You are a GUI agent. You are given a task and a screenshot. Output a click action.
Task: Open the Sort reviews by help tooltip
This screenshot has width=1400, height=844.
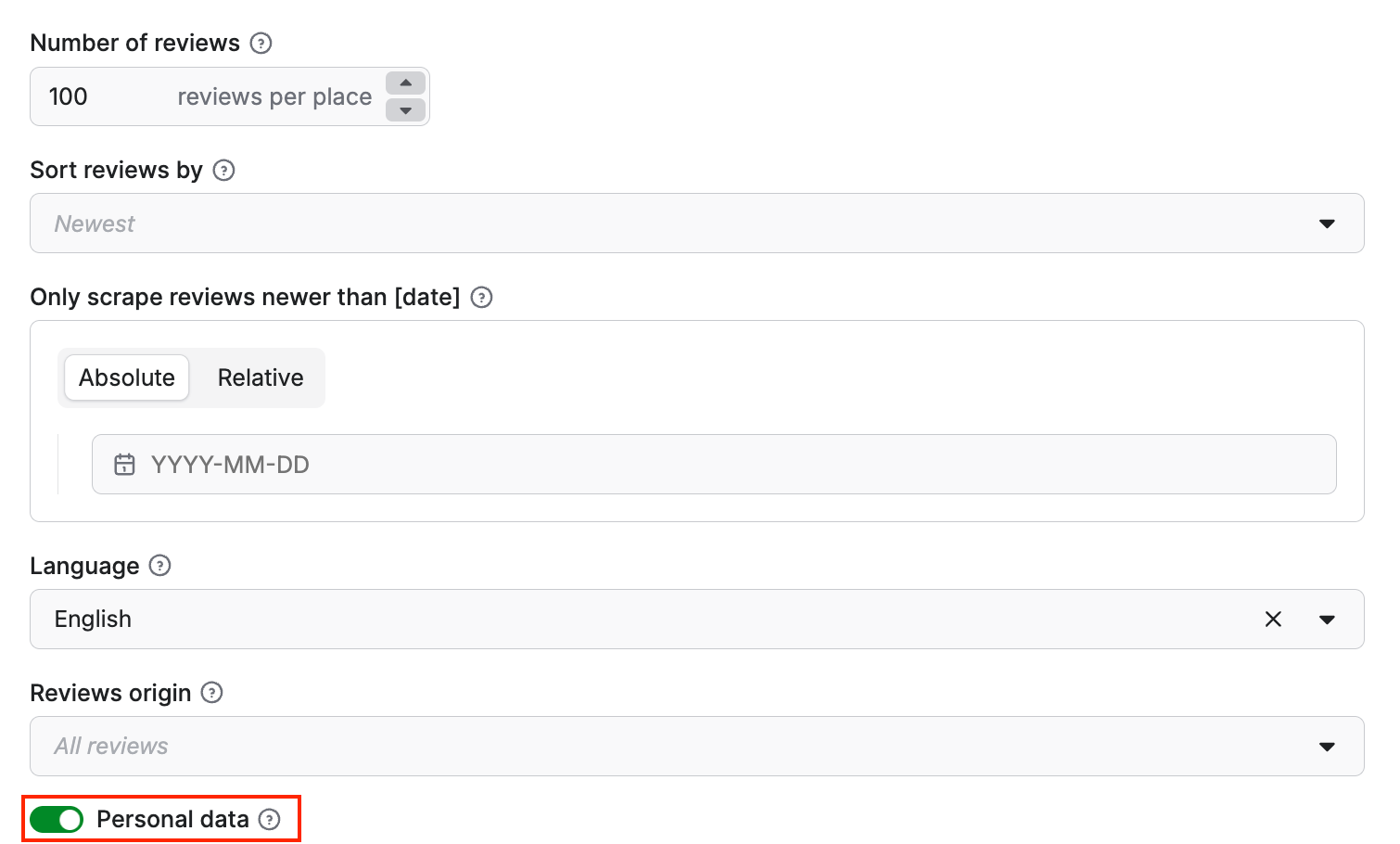(x=223, y=171)
